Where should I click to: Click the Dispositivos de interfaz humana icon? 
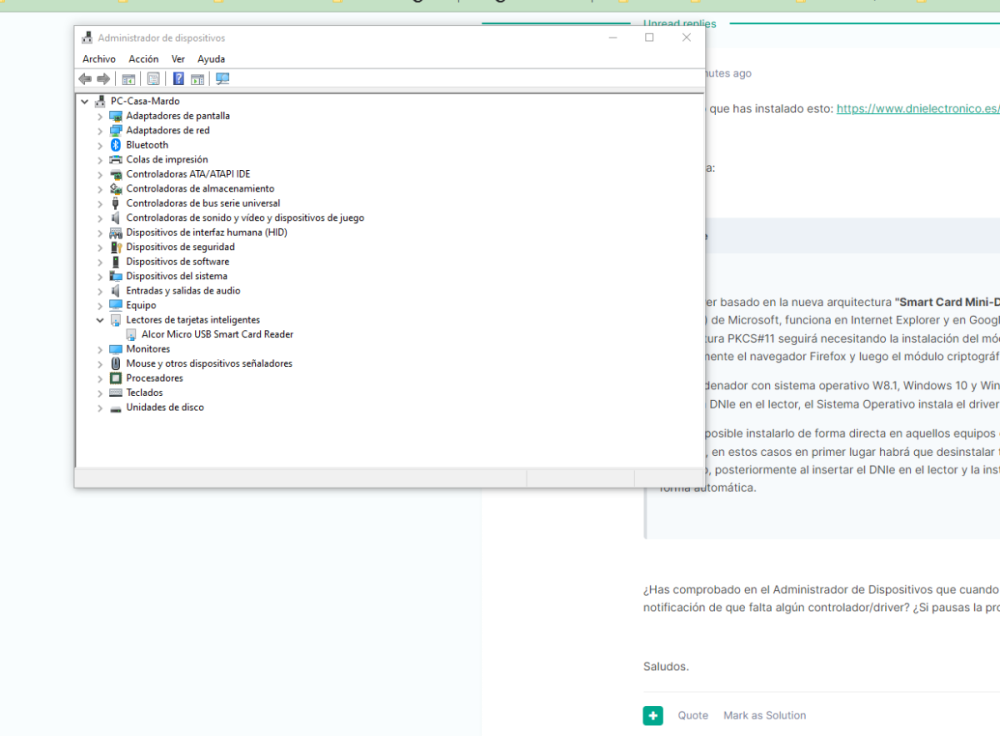click(115, 233)
